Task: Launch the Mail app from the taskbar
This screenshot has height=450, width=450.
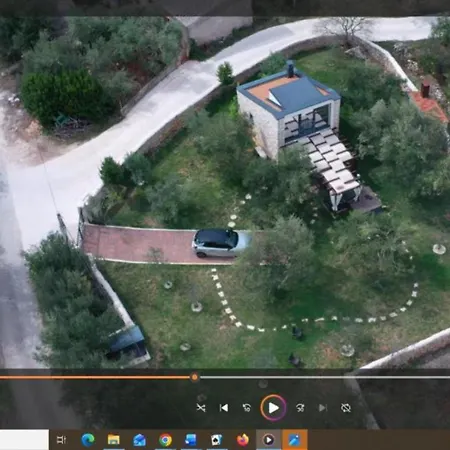Action: 139,440
